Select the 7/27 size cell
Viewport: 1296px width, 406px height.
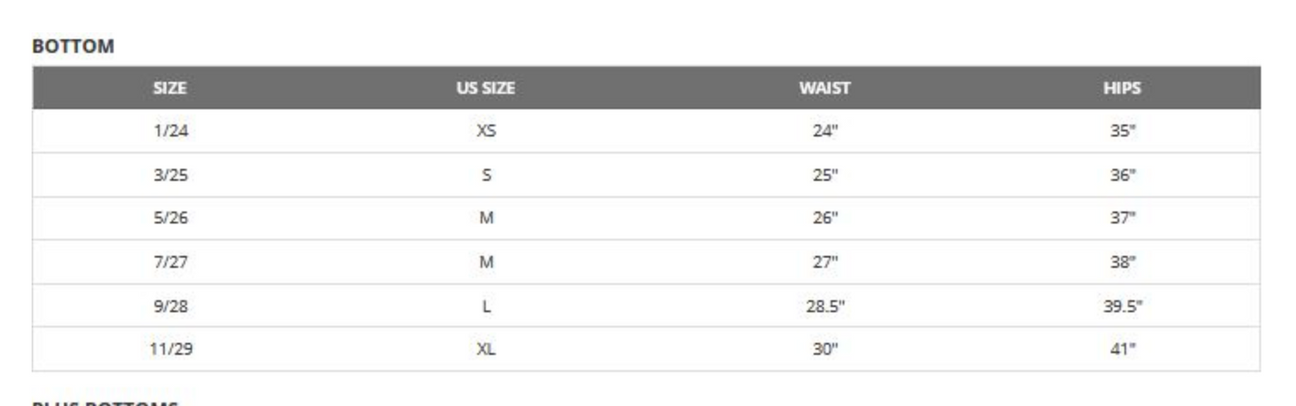(171, 262)
